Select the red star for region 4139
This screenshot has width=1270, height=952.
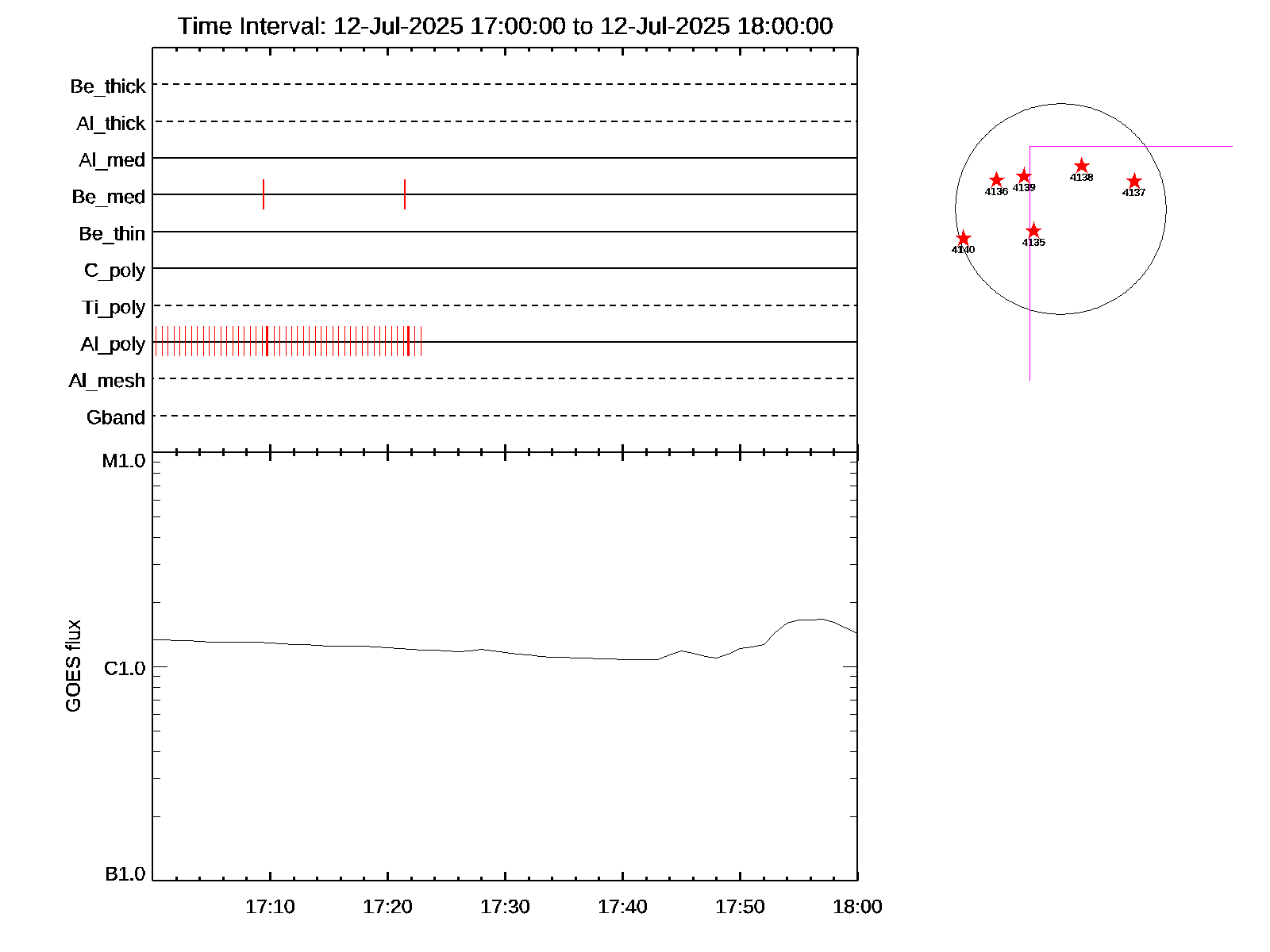click(1024, 176)
